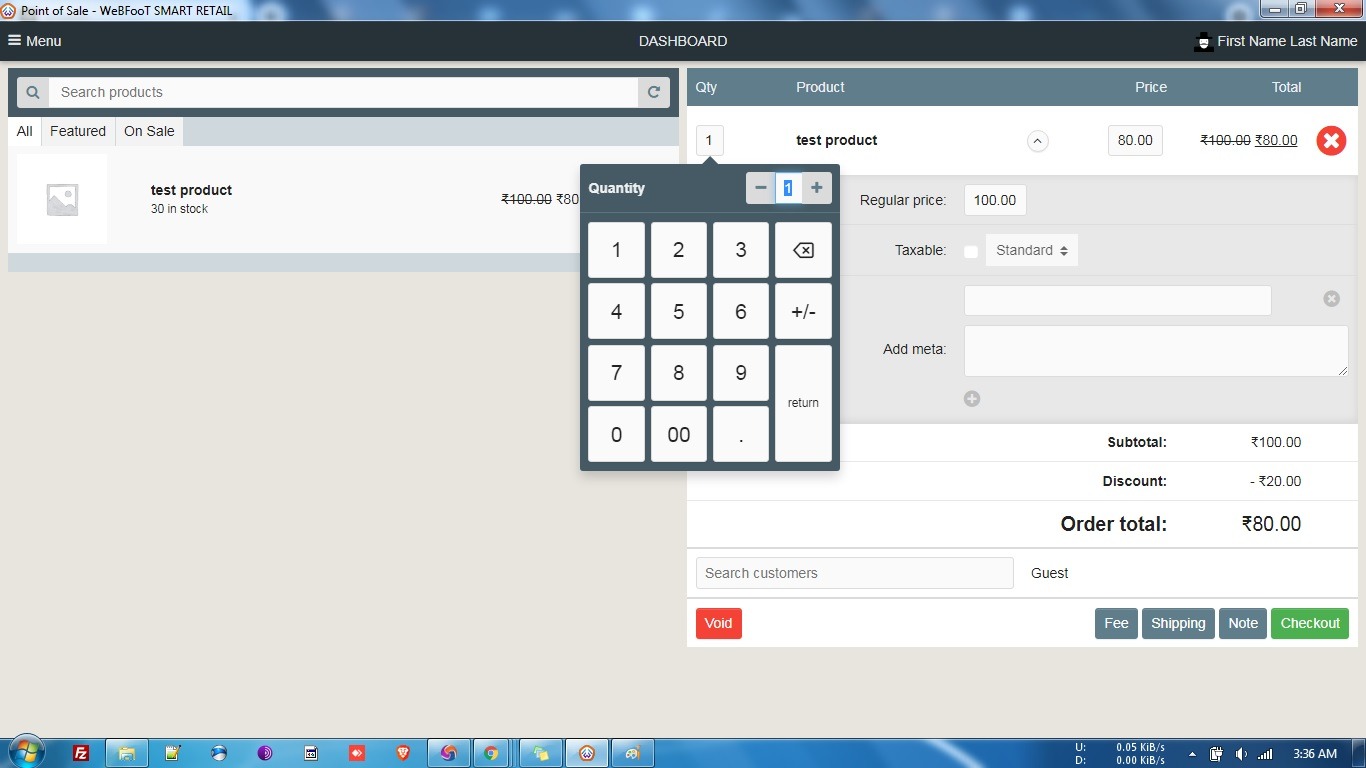This screenshot has height=768, width=1366.
Task: Switch to the Featured tab
Action: [x=78, y=131]
